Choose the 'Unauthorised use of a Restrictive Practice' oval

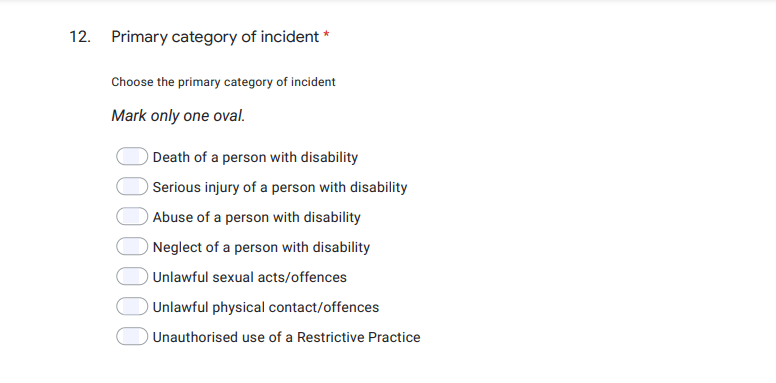(x=132, y=336)
